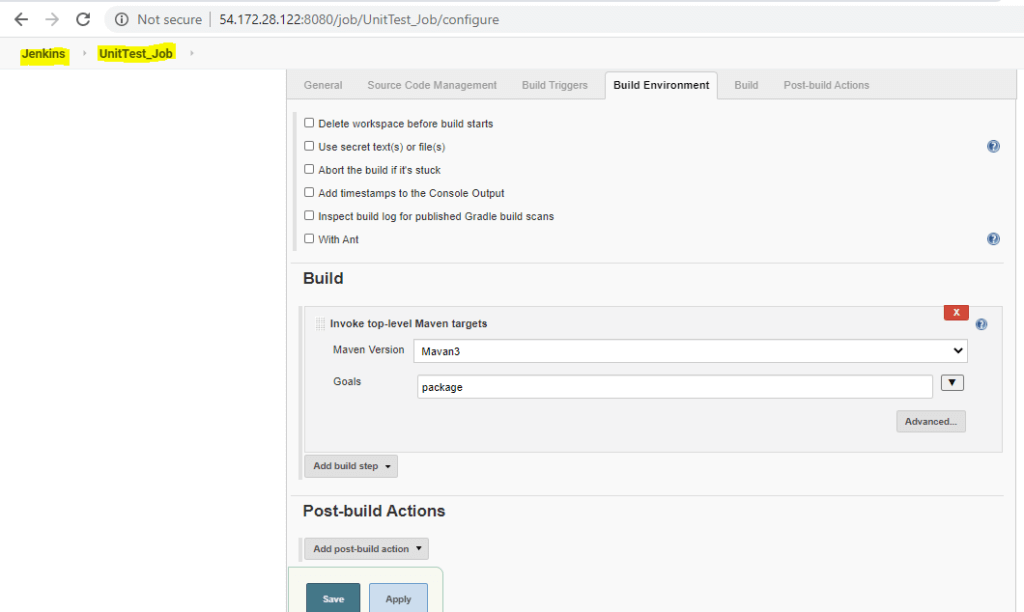Viewport: 1024px width, 612px height.
Task: Enable Delete workspace before build starts
Action: pos(310,123)
